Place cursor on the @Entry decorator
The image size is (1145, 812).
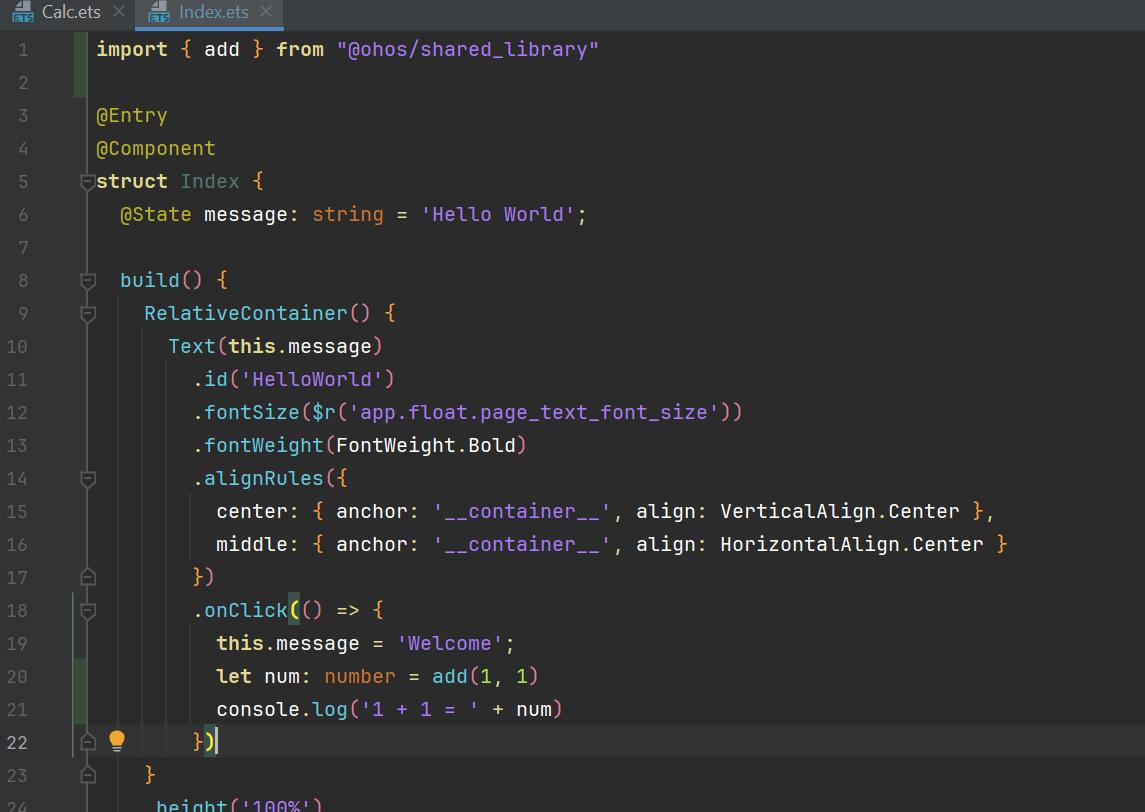132,115
